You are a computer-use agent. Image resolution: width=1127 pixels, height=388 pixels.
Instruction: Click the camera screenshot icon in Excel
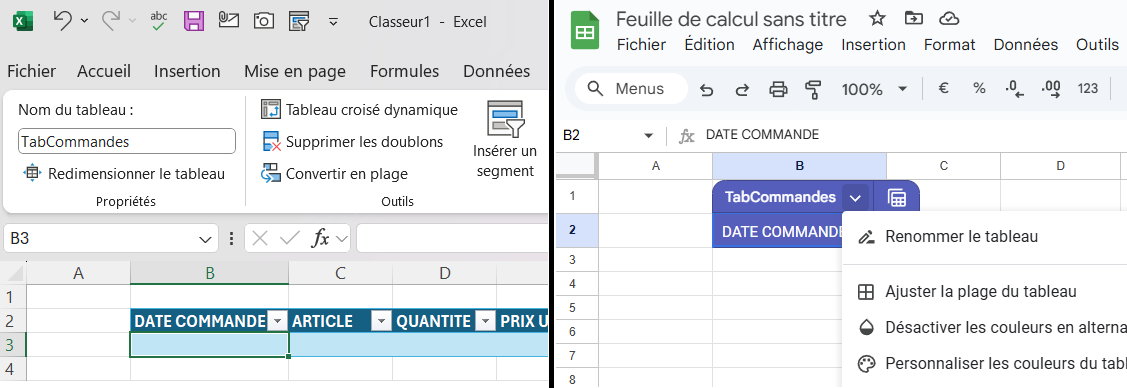click(264, 22)
